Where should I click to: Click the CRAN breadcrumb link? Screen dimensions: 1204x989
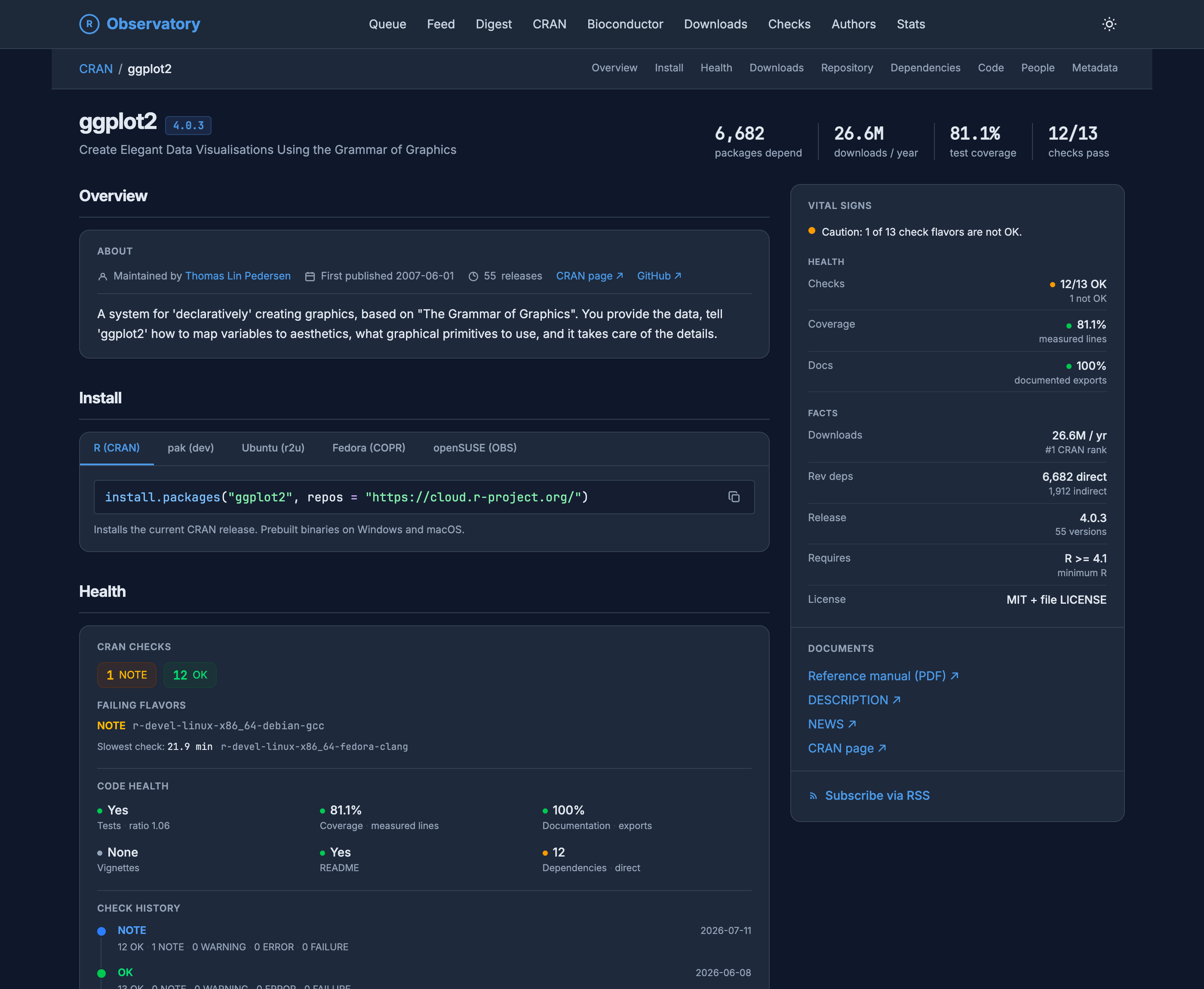96,69
